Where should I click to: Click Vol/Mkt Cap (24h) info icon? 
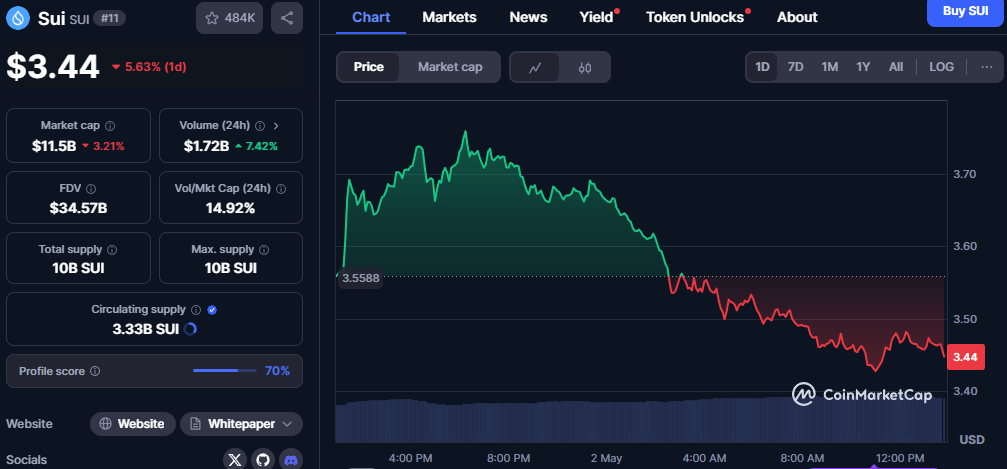coord(281,189)
